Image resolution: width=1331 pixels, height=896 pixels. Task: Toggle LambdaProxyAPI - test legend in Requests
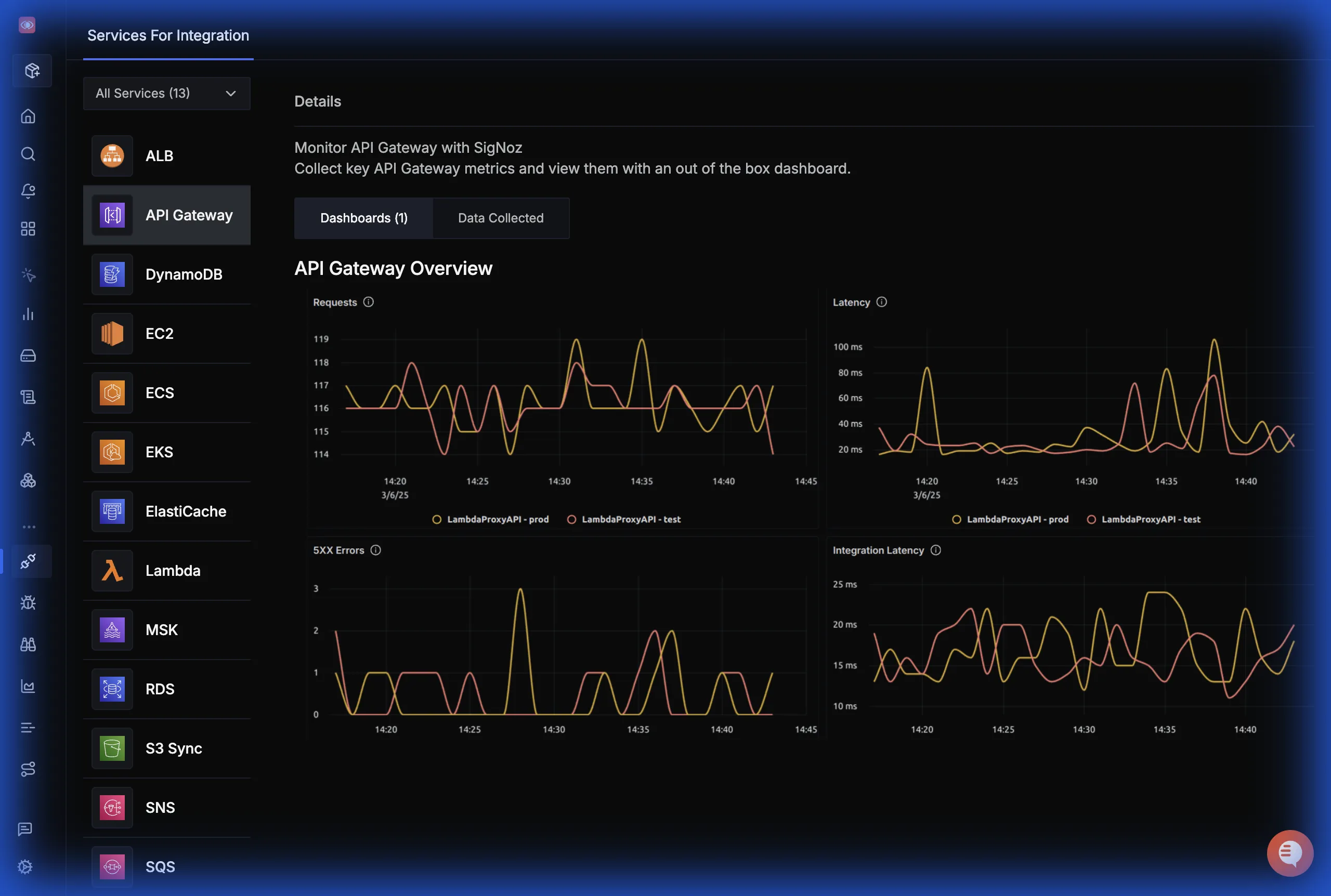(x=631, y=519)
